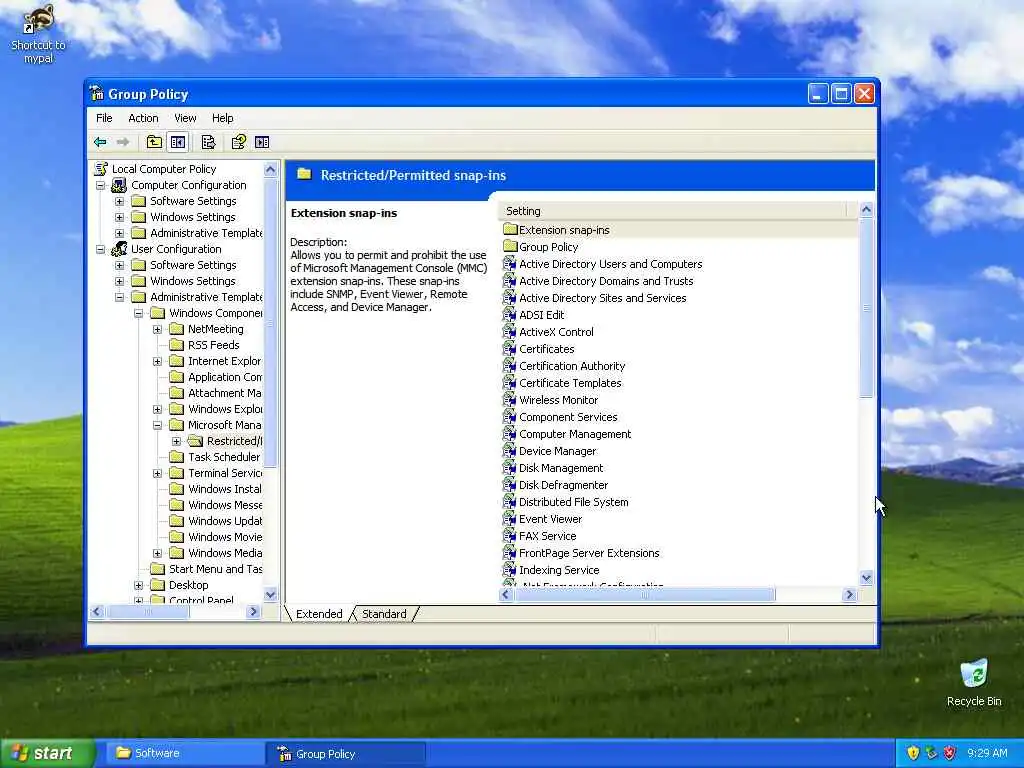
Task: Toggle Show/Hide Console Tree icon
Action: click(x=178, y=142)
